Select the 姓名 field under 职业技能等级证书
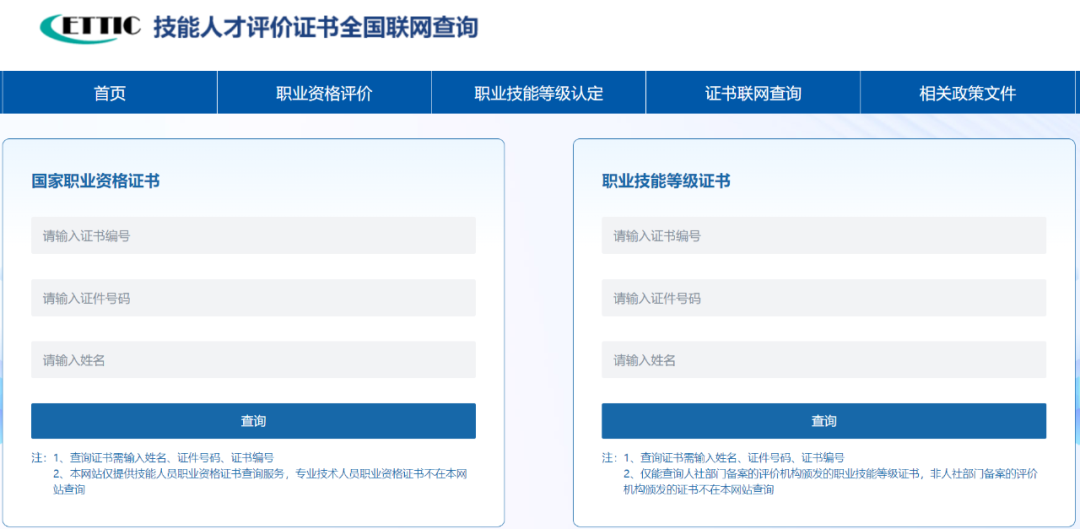1080x529 pixels. click(823, 360)
